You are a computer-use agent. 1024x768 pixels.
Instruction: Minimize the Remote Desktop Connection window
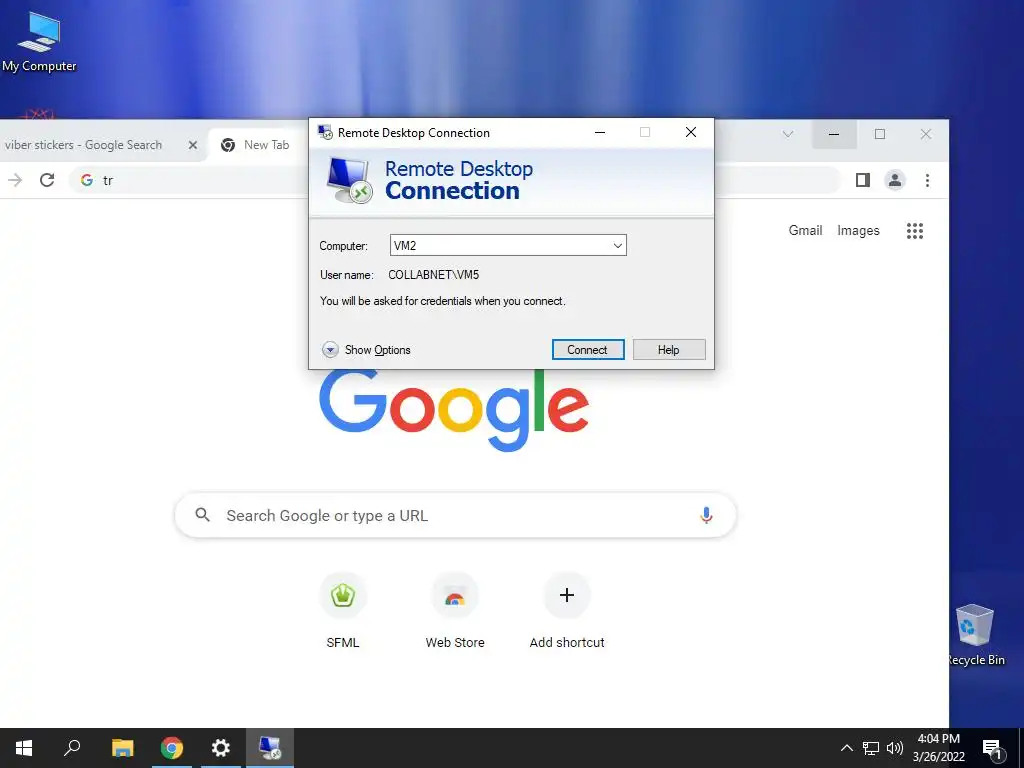pos(600,132)
